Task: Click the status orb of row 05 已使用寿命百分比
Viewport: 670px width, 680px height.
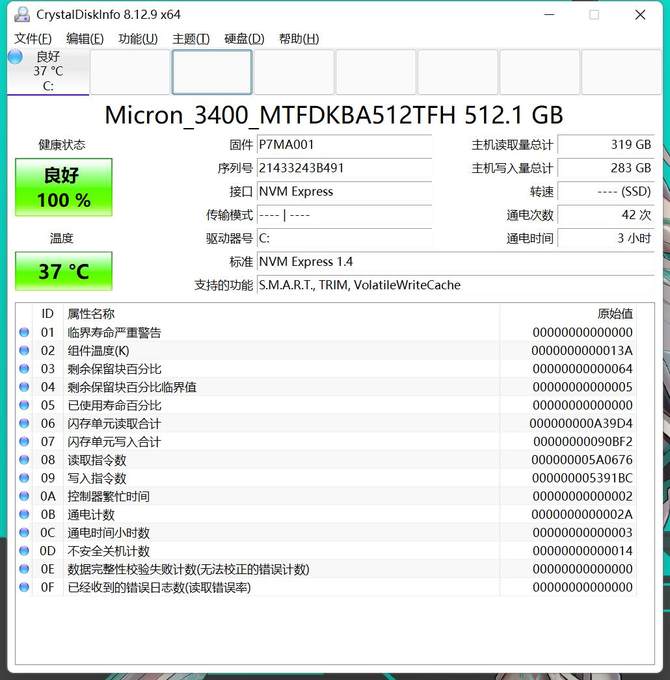Action: (24, 405)
